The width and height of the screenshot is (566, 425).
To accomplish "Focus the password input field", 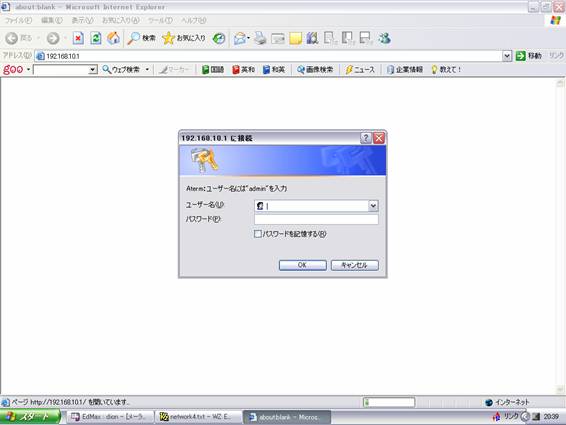I will [316, 220].
